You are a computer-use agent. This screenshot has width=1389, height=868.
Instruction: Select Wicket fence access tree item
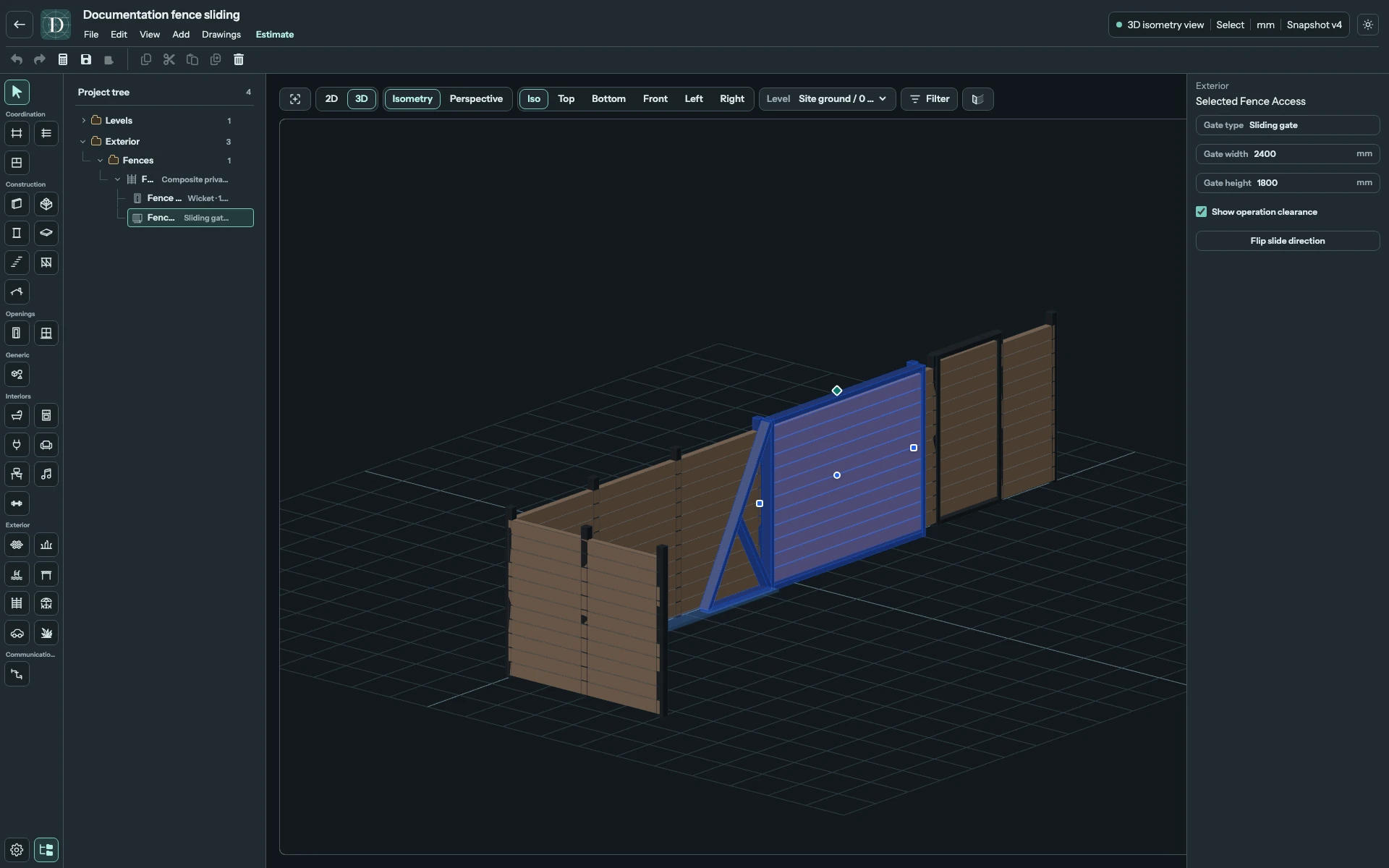[x=191, y=198]
